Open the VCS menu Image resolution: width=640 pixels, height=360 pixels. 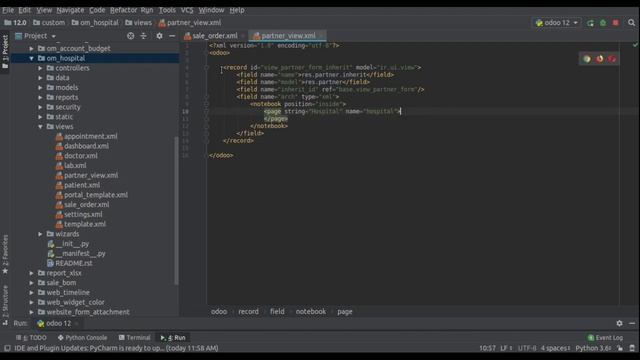click(x=187, y=10)
